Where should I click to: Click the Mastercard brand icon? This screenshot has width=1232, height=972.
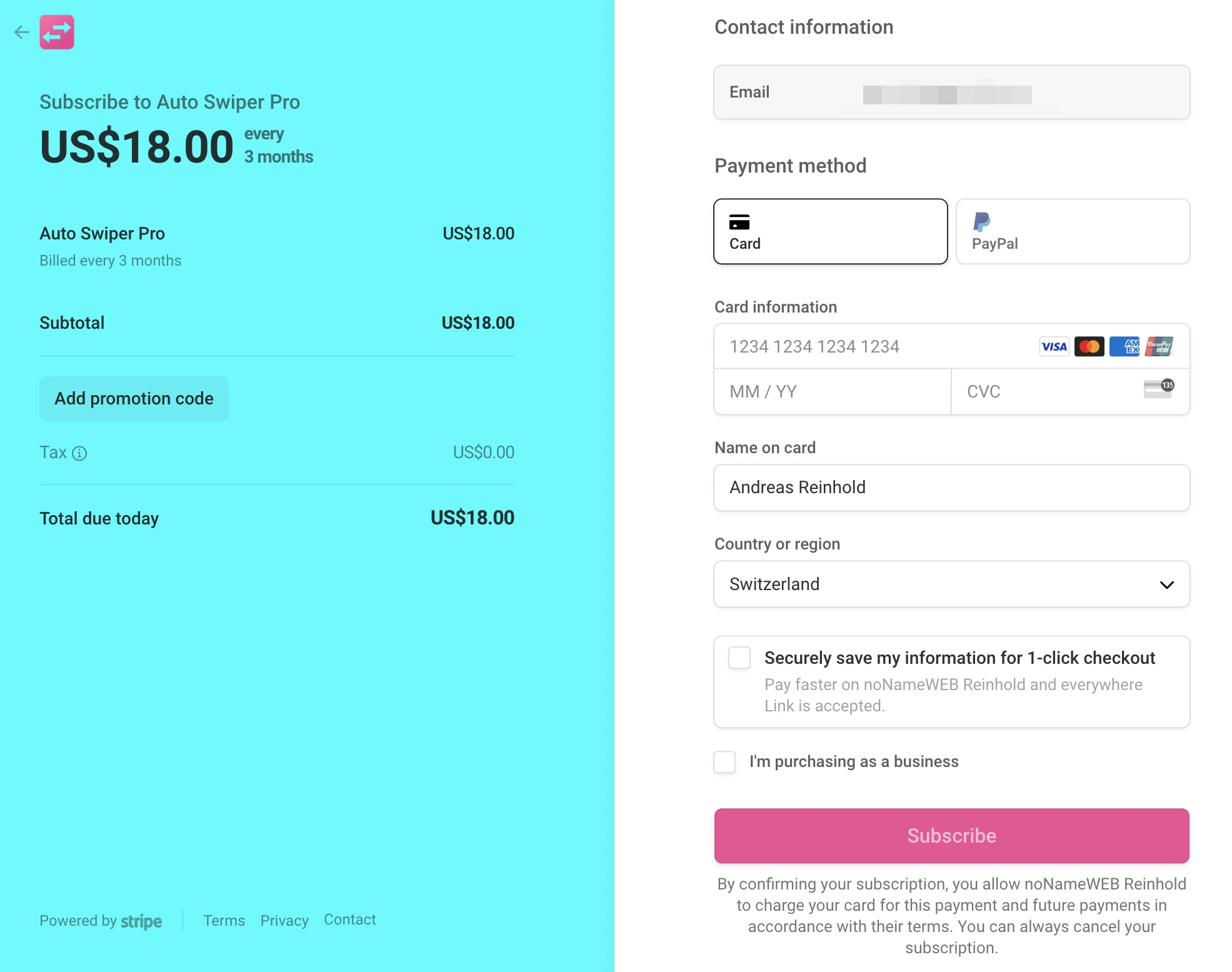tap(1089, 346)
